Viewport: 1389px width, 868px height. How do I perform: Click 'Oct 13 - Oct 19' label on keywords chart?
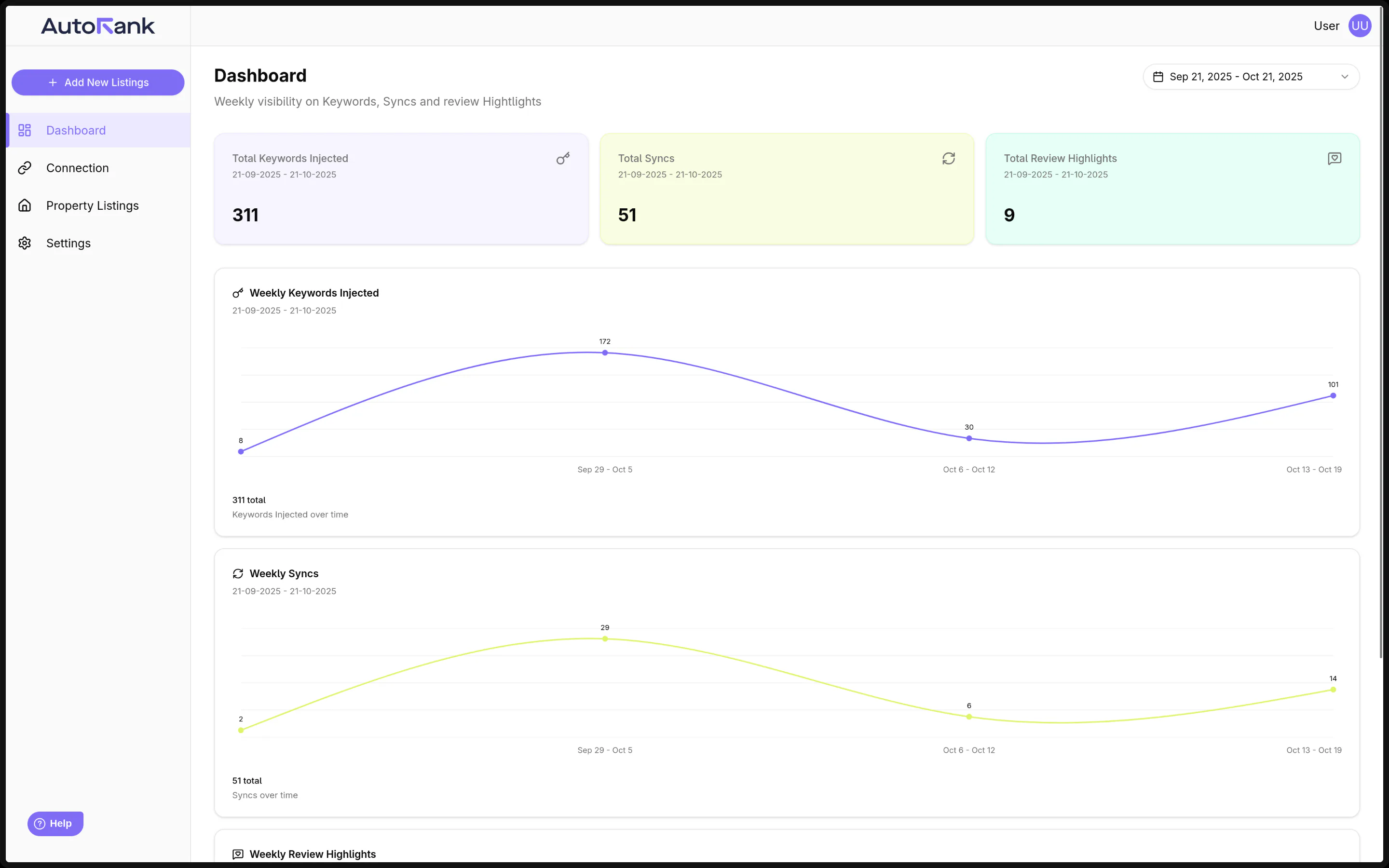pos(1314,470)
